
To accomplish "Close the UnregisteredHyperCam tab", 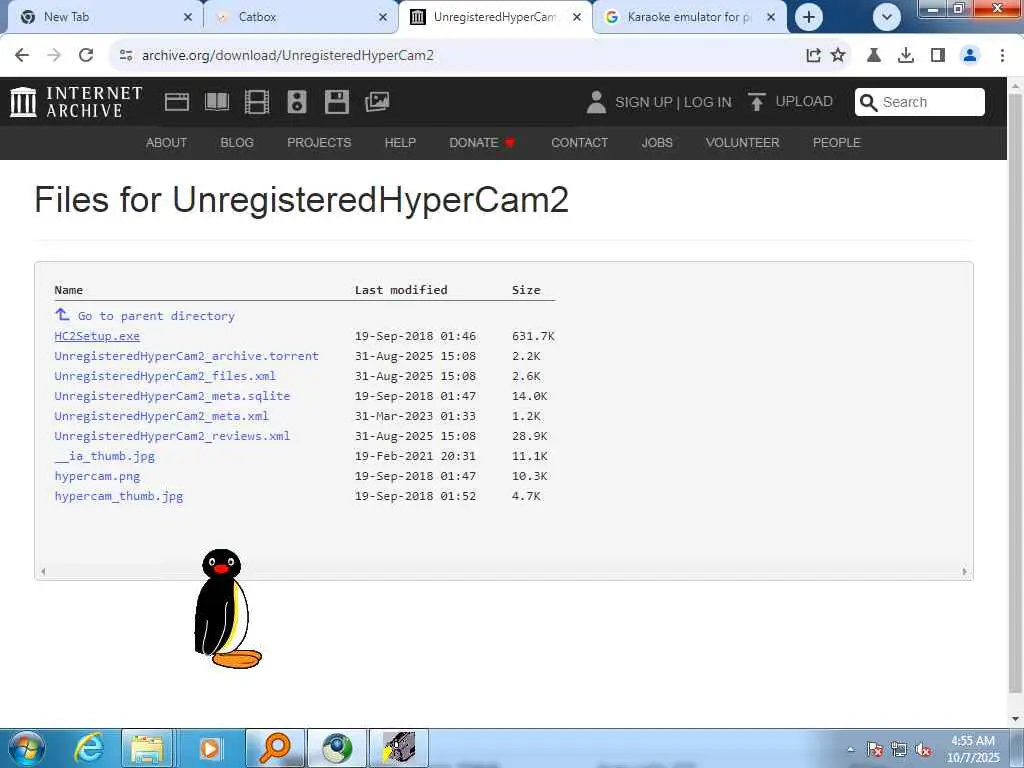I will tap(577, 17).
